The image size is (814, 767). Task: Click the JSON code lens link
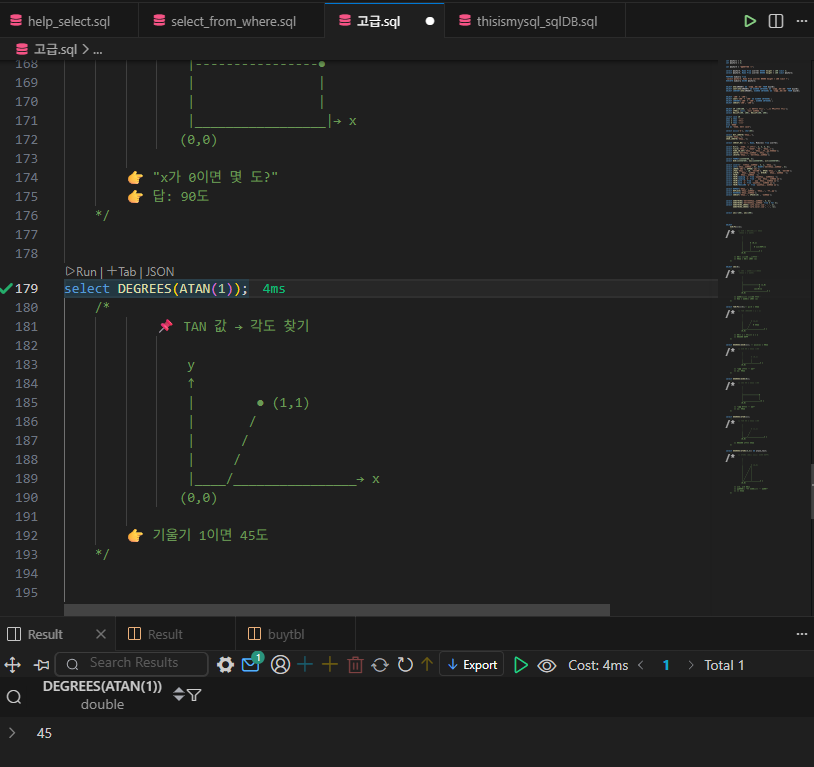click(160, 272)
